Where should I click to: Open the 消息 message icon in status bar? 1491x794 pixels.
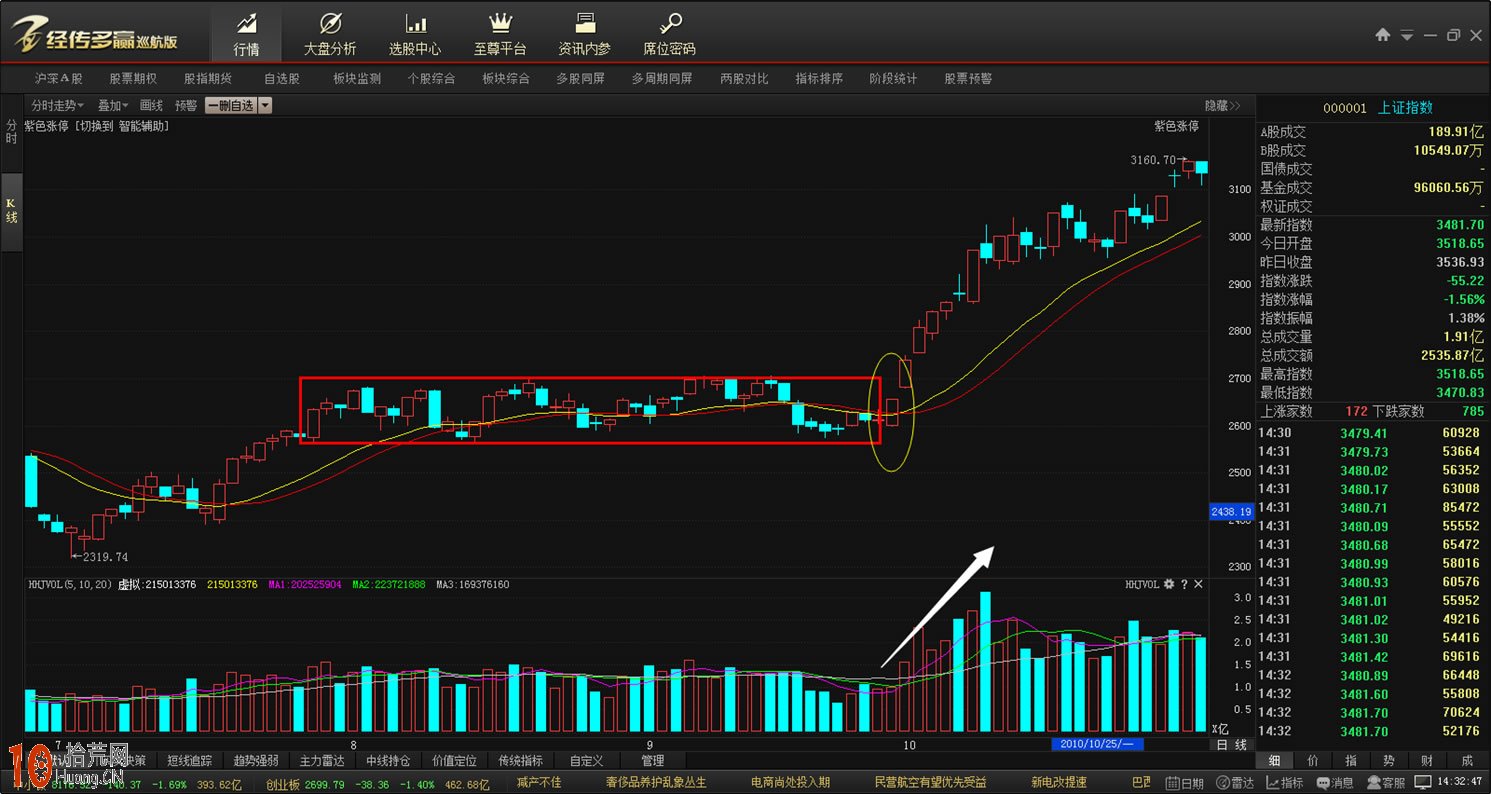point(1335,783)
